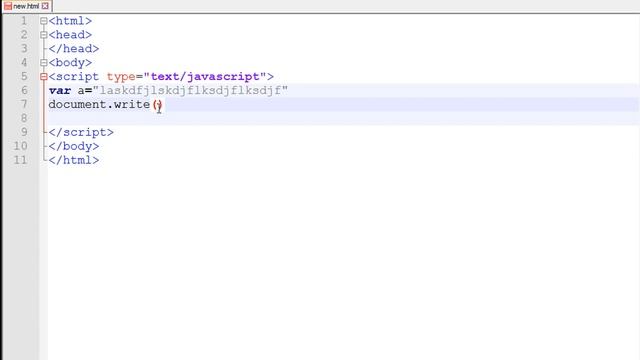Click the string "laskdfjlskdjflksdjflksdjf"

(190, 91)
